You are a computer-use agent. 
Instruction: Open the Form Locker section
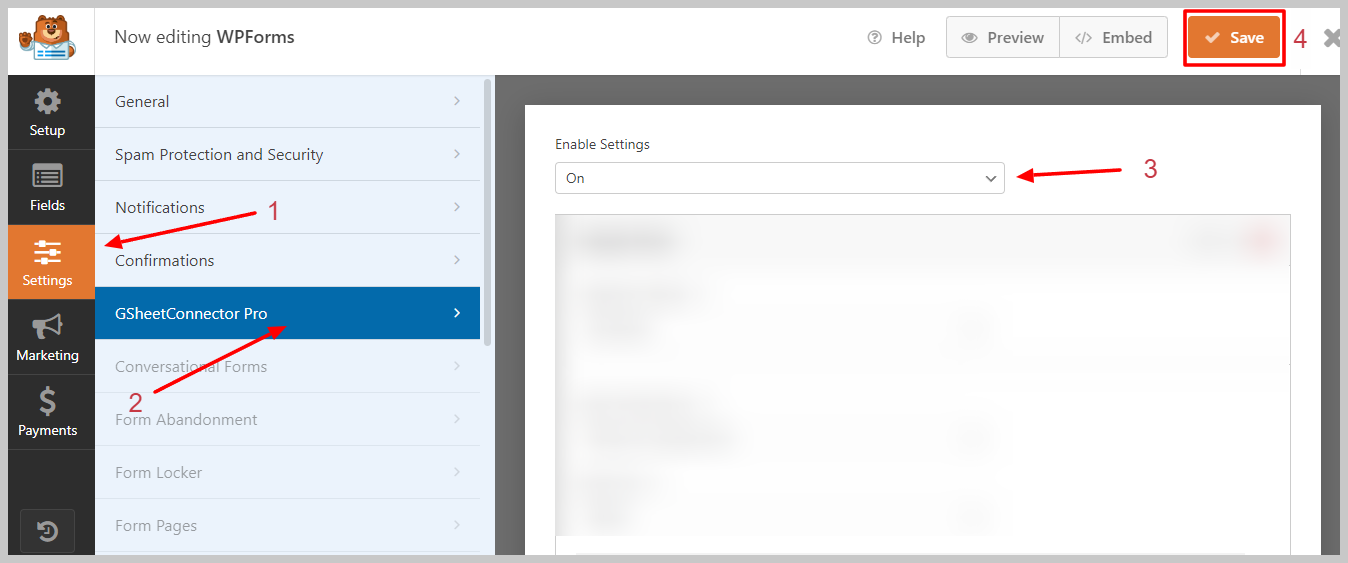(287, 472)
